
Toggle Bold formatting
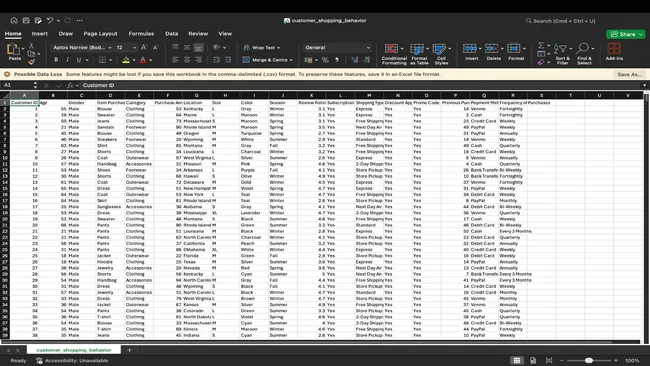tap(56, 60)
